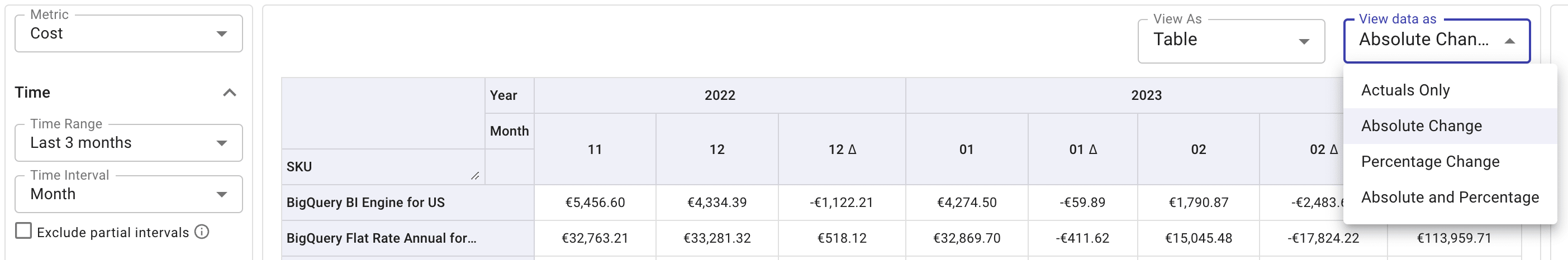This screenshot has height=260, width=1568.
Task: Click the resize handle in SKU header
Action: [475, 176]
